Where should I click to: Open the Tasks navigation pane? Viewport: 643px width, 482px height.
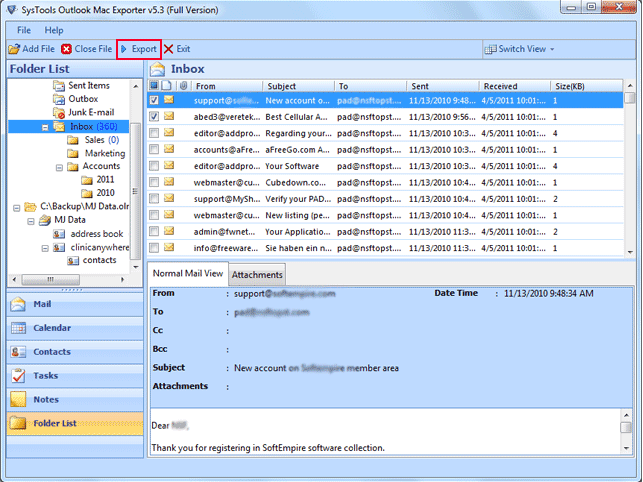[x=75, y=376]
